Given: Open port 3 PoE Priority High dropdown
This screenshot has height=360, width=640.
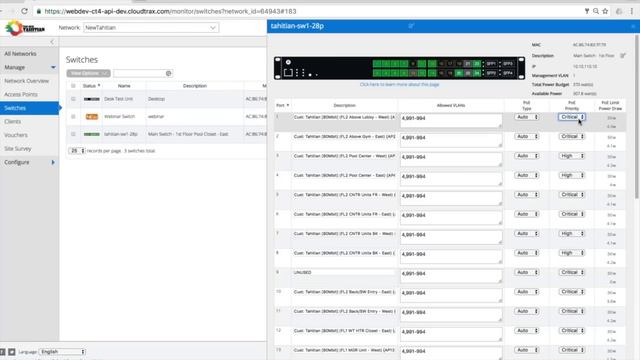Looking at the screenshot, I should click(571, 156).
